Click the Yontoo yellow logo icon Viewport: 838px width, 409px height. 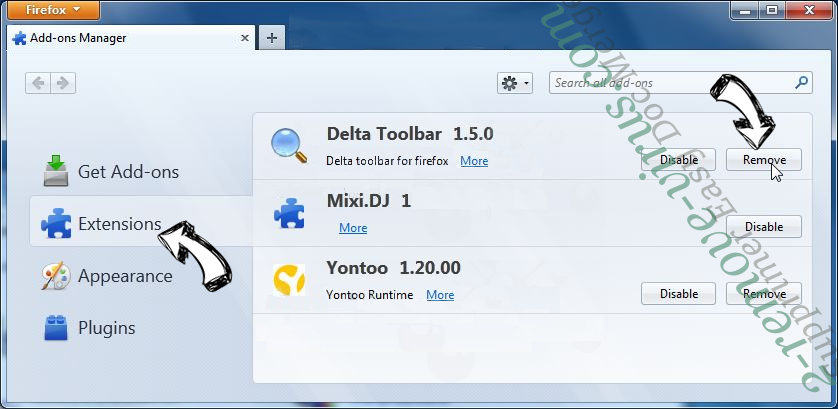tap(289, 280)
